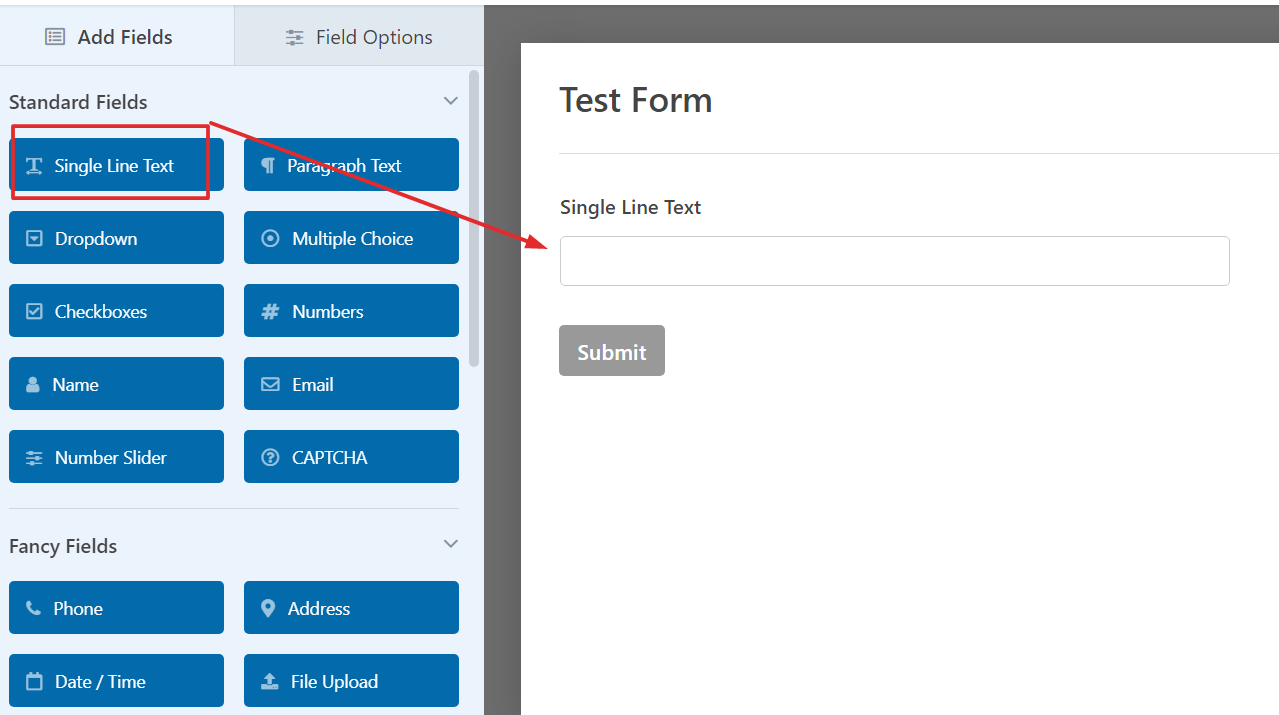Expand the Dropdown field option
Image resolution: width=1279 pixels, height=715 pixels.
[116, 238]
